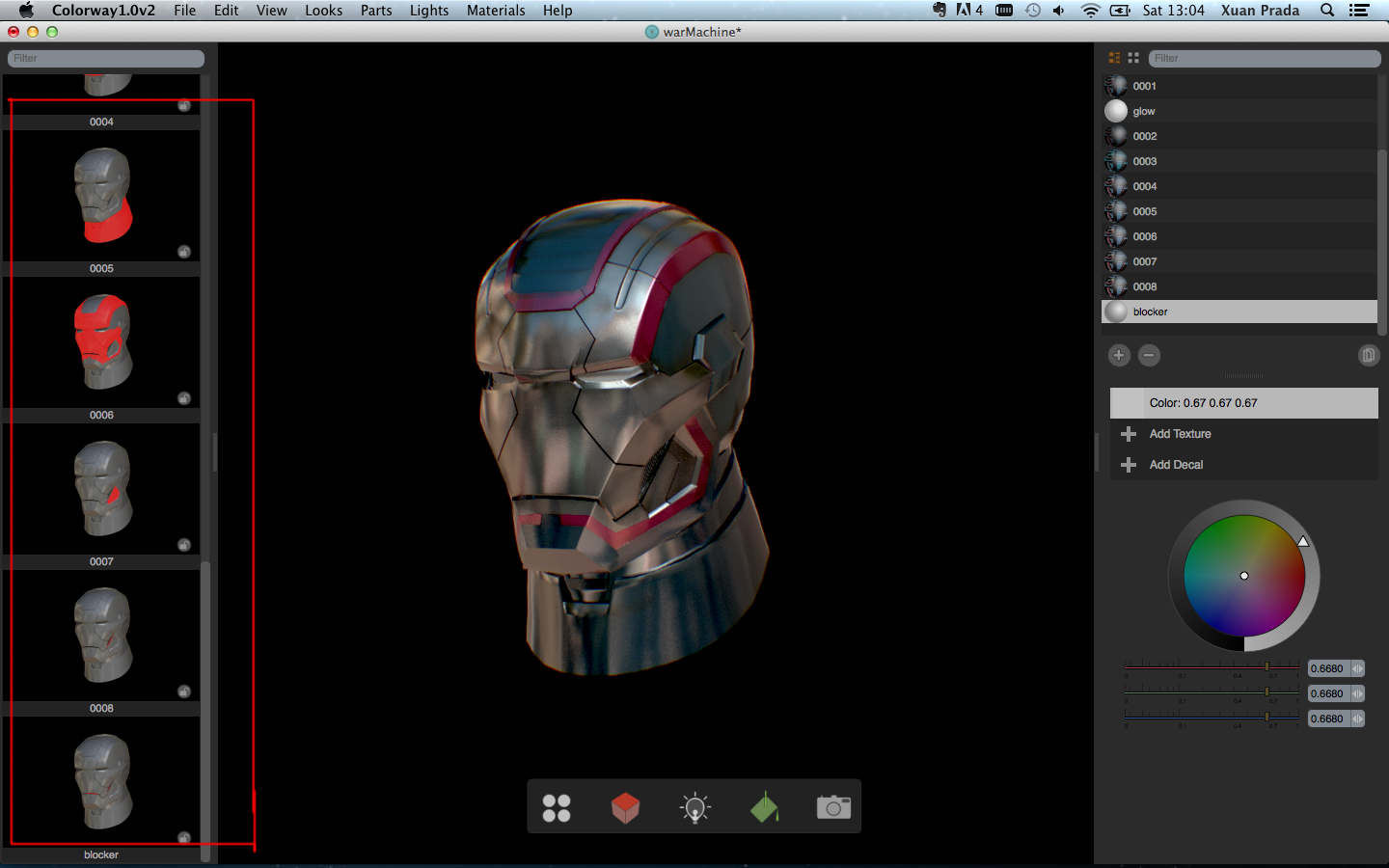Open Spotlight search in the menu bar
Image resolution: width=1389 pixels, height=868 pixels.
coord(1327,10)
